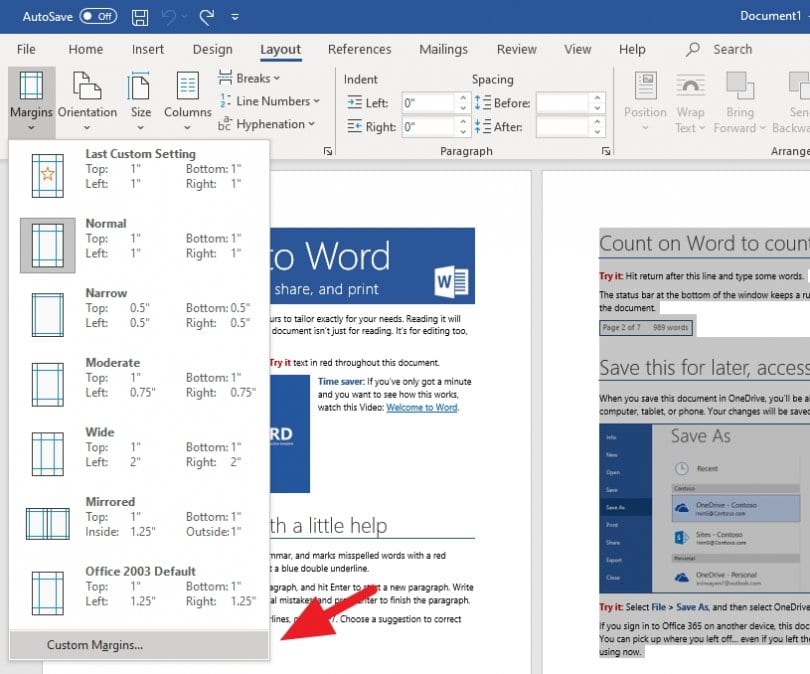Open the Paragraph settings dialog launcher
Viewport: 810px width, 674px height.
tap(606, 151)
